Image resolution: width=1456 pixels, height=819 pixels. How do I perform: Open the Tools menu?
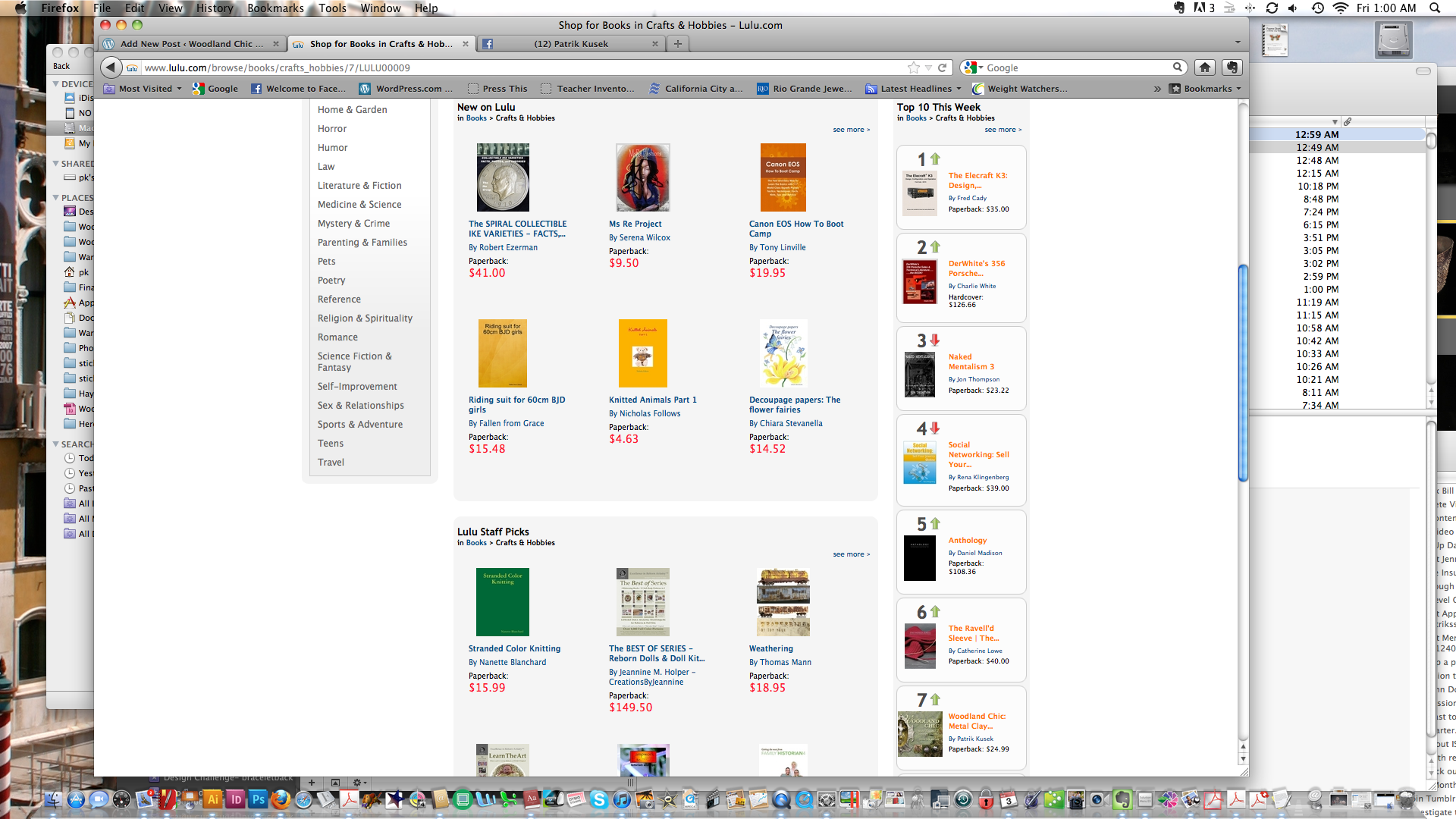[x=332, y=8]
